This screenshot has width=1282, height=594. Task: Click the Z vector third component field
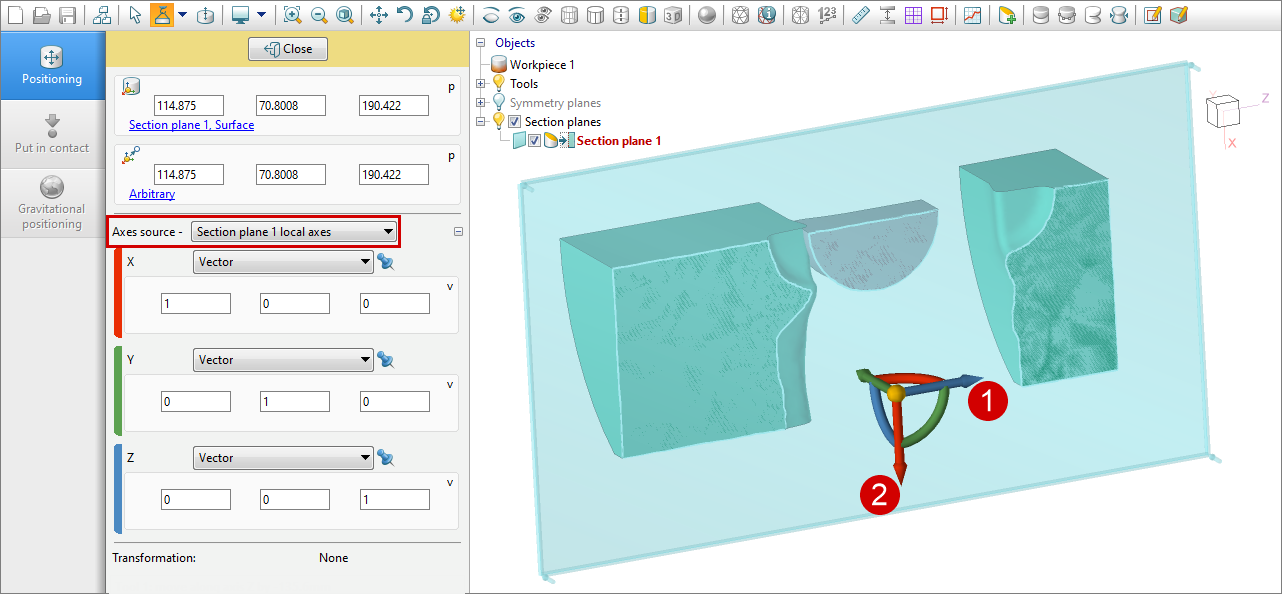point(395,499)
